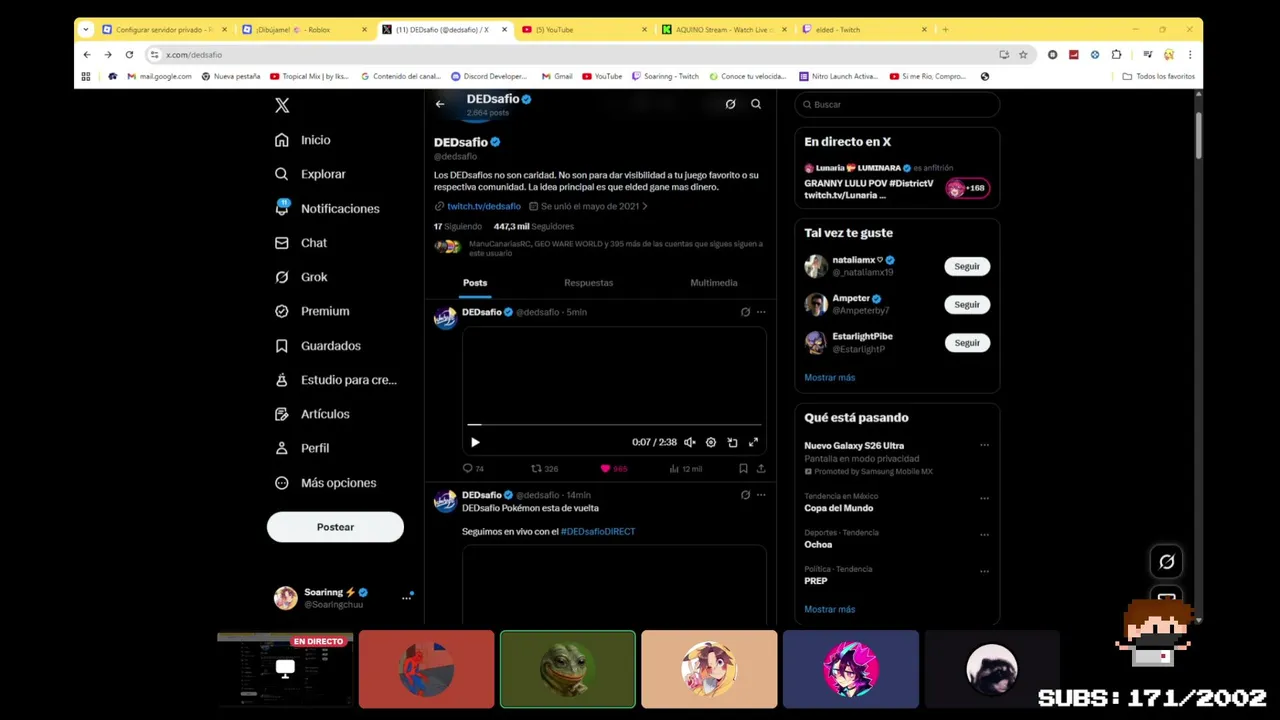Share the first DEDsafio post
Image resolution: width=1280 pixels, height=720 pixels.
tap(761, 468)
